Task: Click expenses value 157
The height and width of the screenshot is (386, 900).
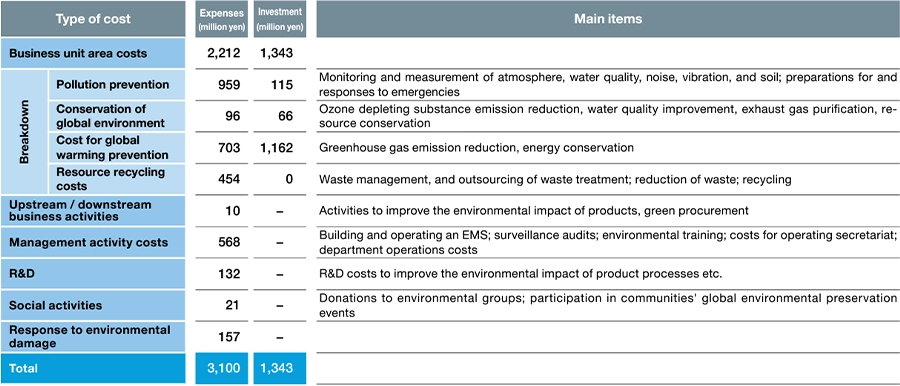Action: 230,337
